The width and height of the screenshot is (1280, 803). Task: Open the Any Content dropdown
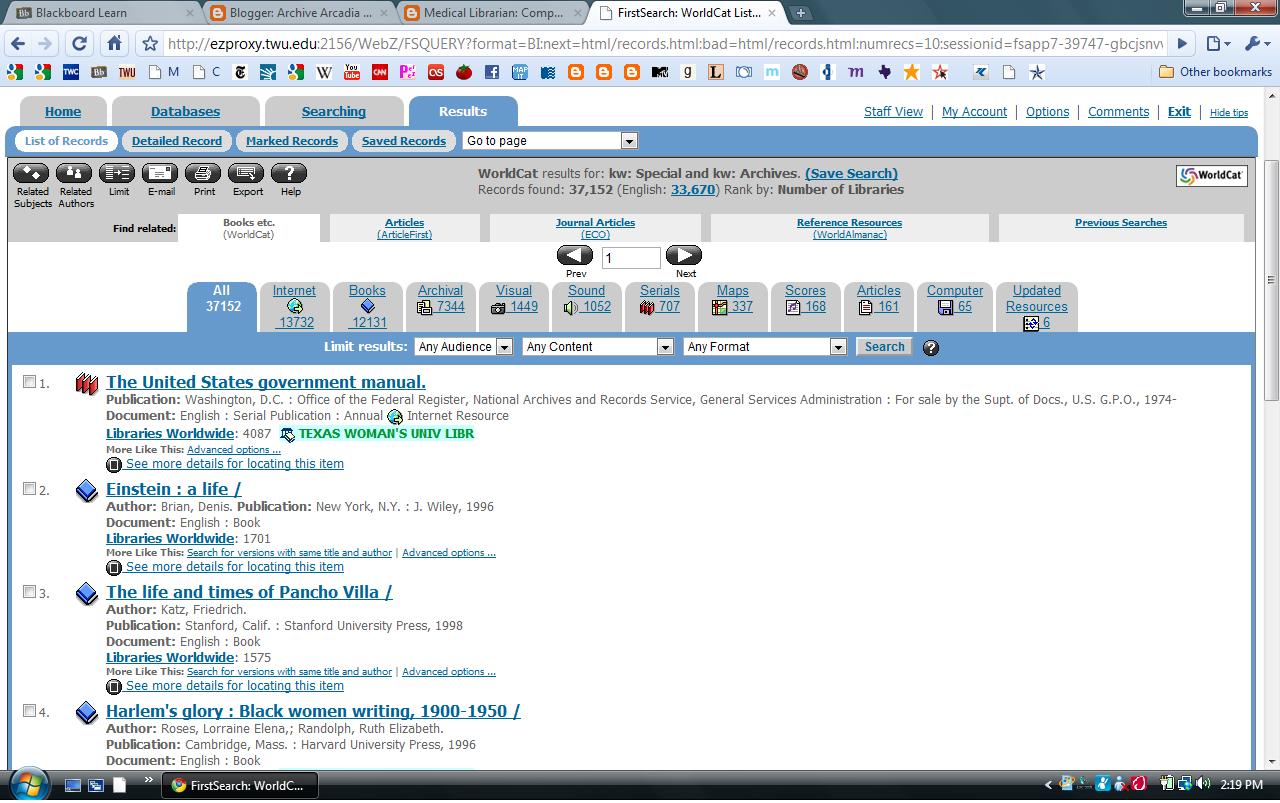coord(598,347)
